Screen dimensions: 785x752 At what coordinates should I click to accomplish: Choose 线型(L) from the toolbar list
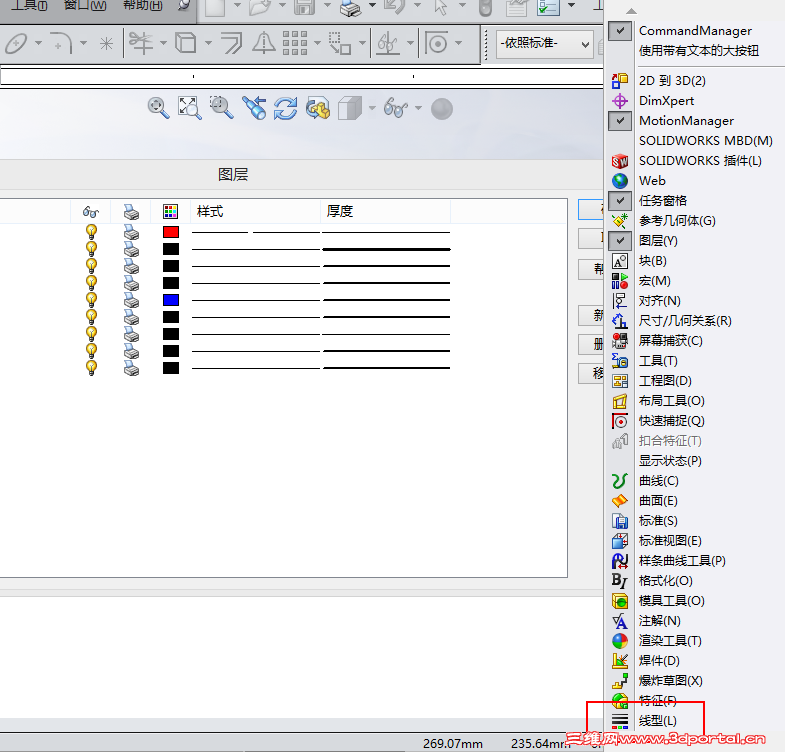[658, 721]
